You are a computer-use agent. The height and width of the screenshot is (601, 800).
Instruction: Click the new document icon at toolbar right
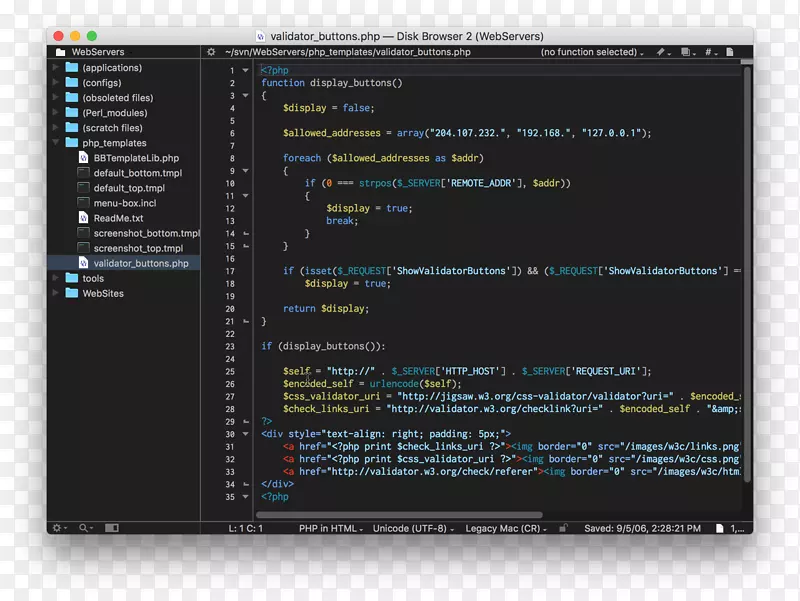click(729, 51)
